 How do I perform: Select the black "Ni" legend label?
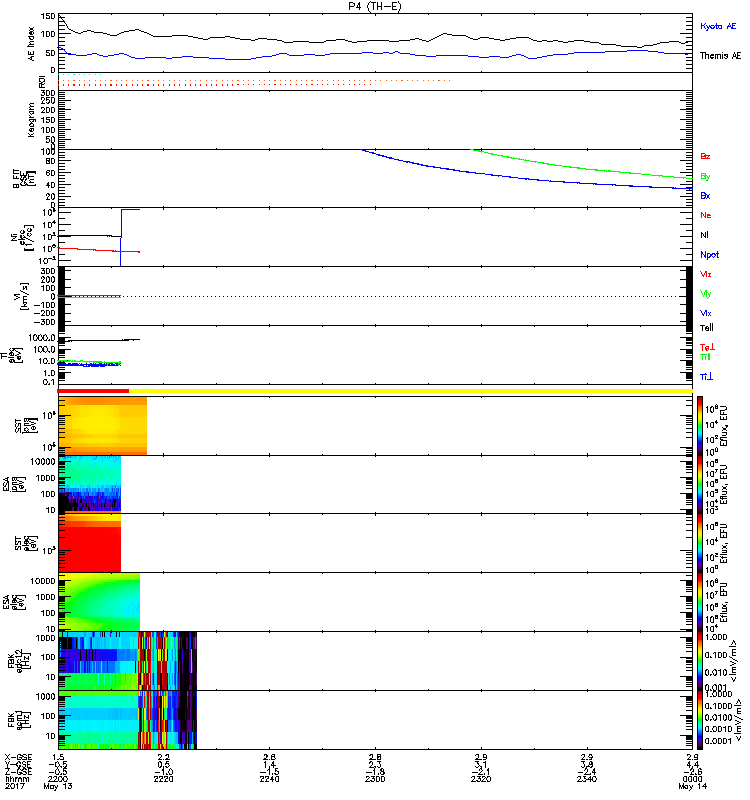pos(704,235)
